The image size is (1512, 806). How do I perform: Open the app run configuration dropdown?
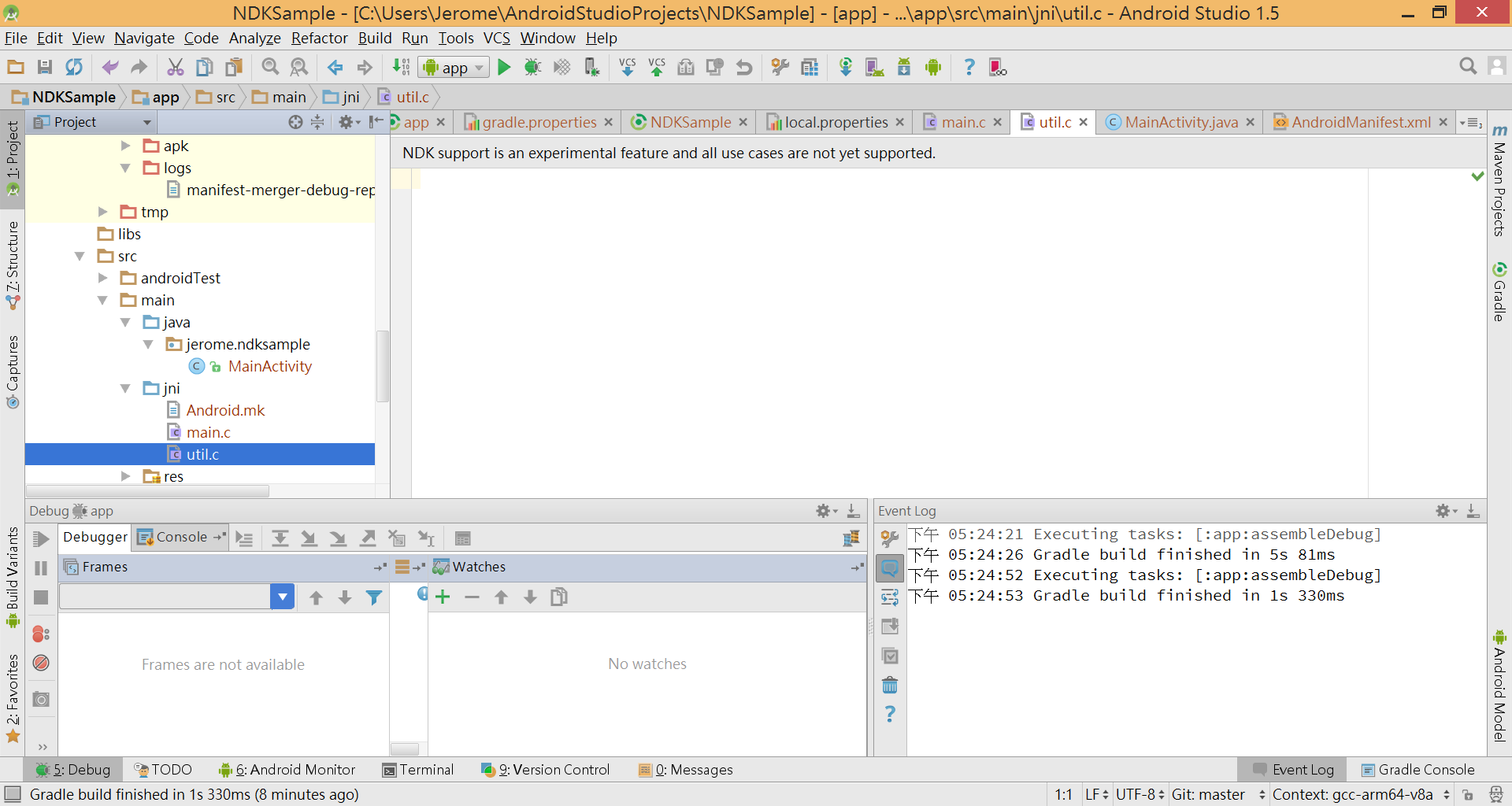coord(454,68)
